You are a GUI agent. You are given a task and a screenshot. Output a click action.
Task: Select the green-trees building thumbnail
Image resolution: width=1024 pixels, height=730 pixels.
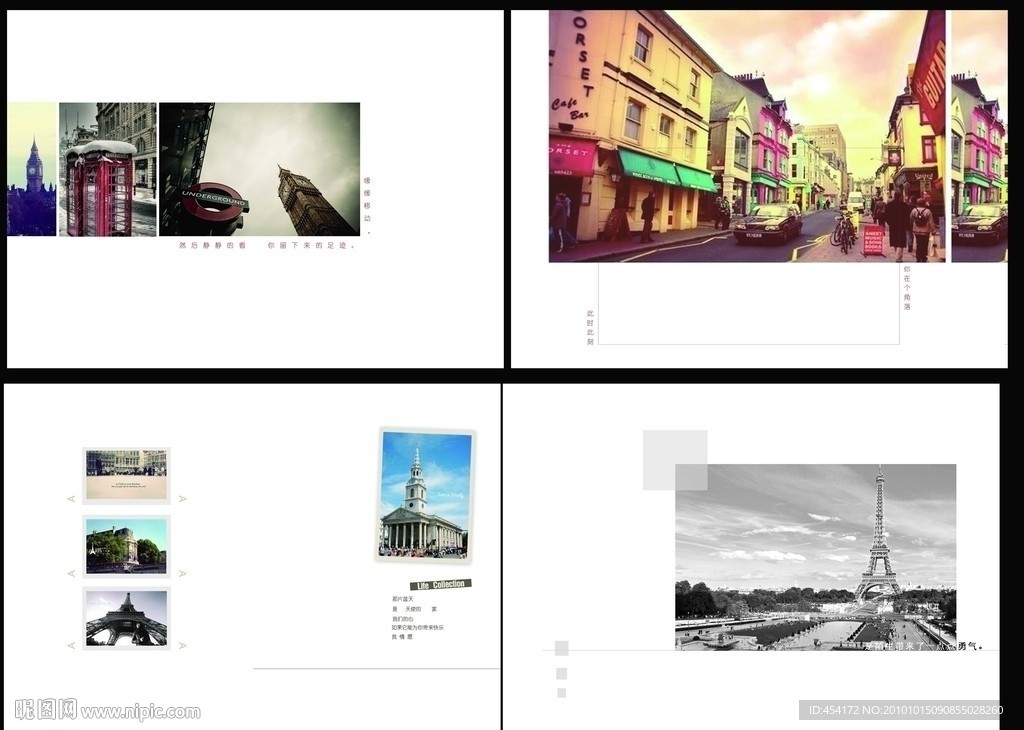pyautogui.click(x=126, y=546)
